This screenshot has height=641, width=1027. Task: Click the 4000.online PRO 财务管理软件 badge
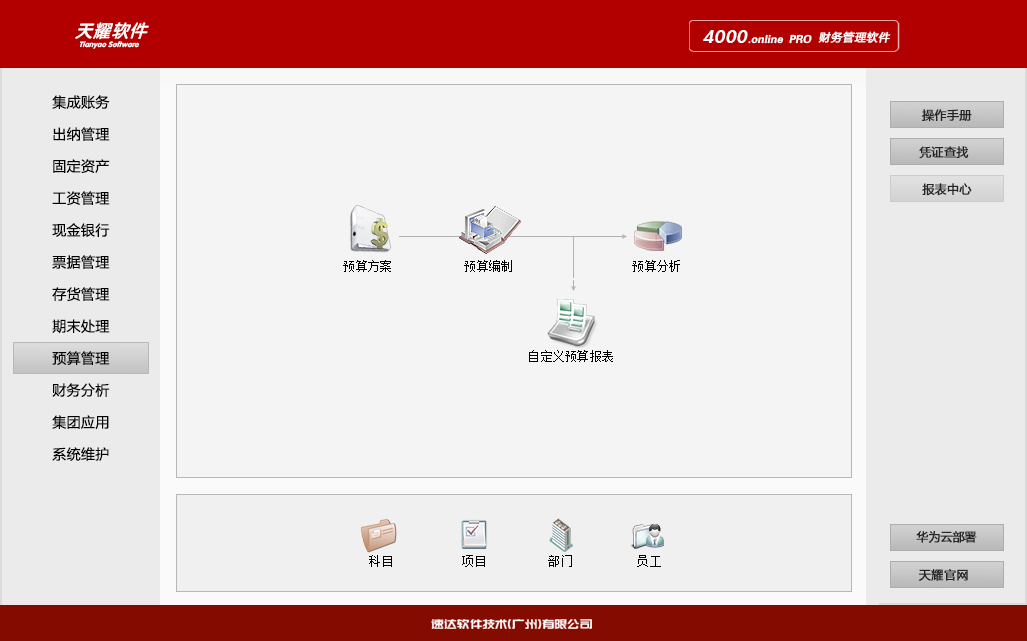(x=794, y=36)
